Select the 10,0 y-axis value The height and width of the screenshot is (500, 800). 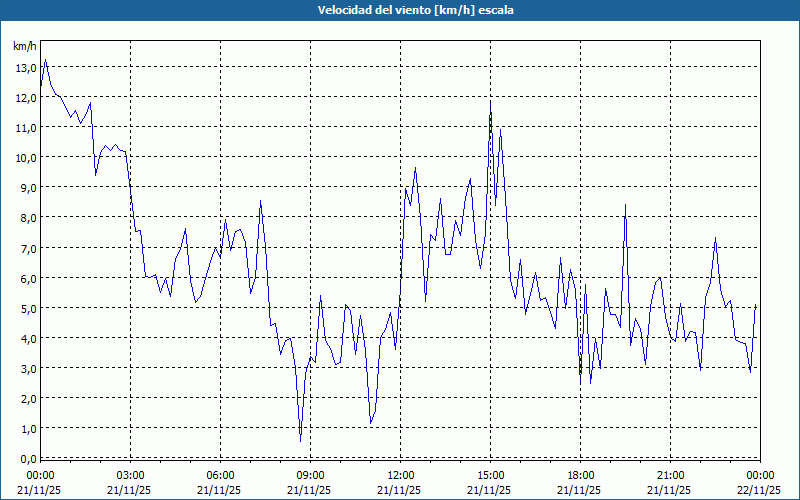pyautogui.click(x=25, y=157)
